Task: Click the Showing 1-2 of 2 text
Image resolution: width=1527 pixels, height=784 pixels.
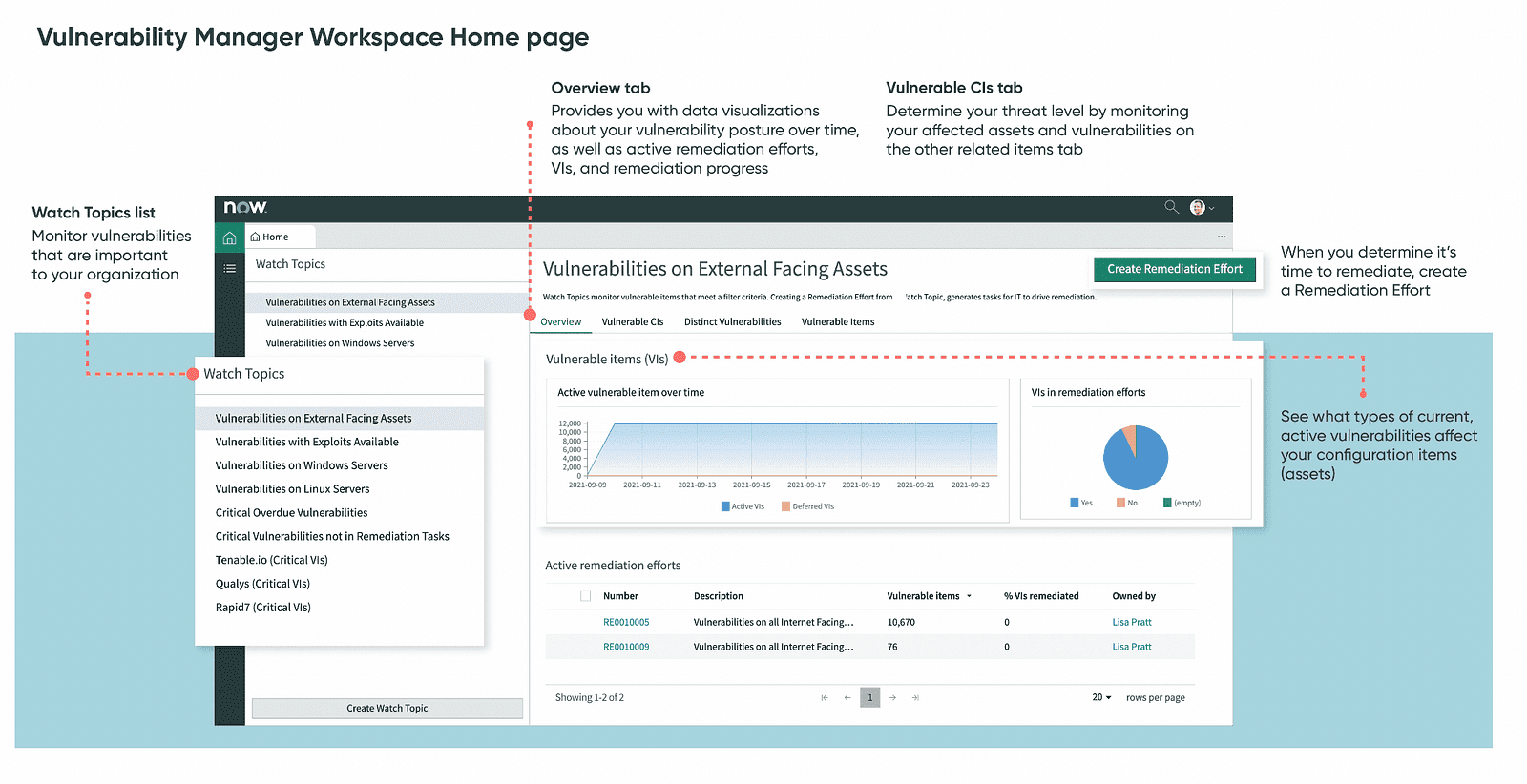Action: click(590, 698)
